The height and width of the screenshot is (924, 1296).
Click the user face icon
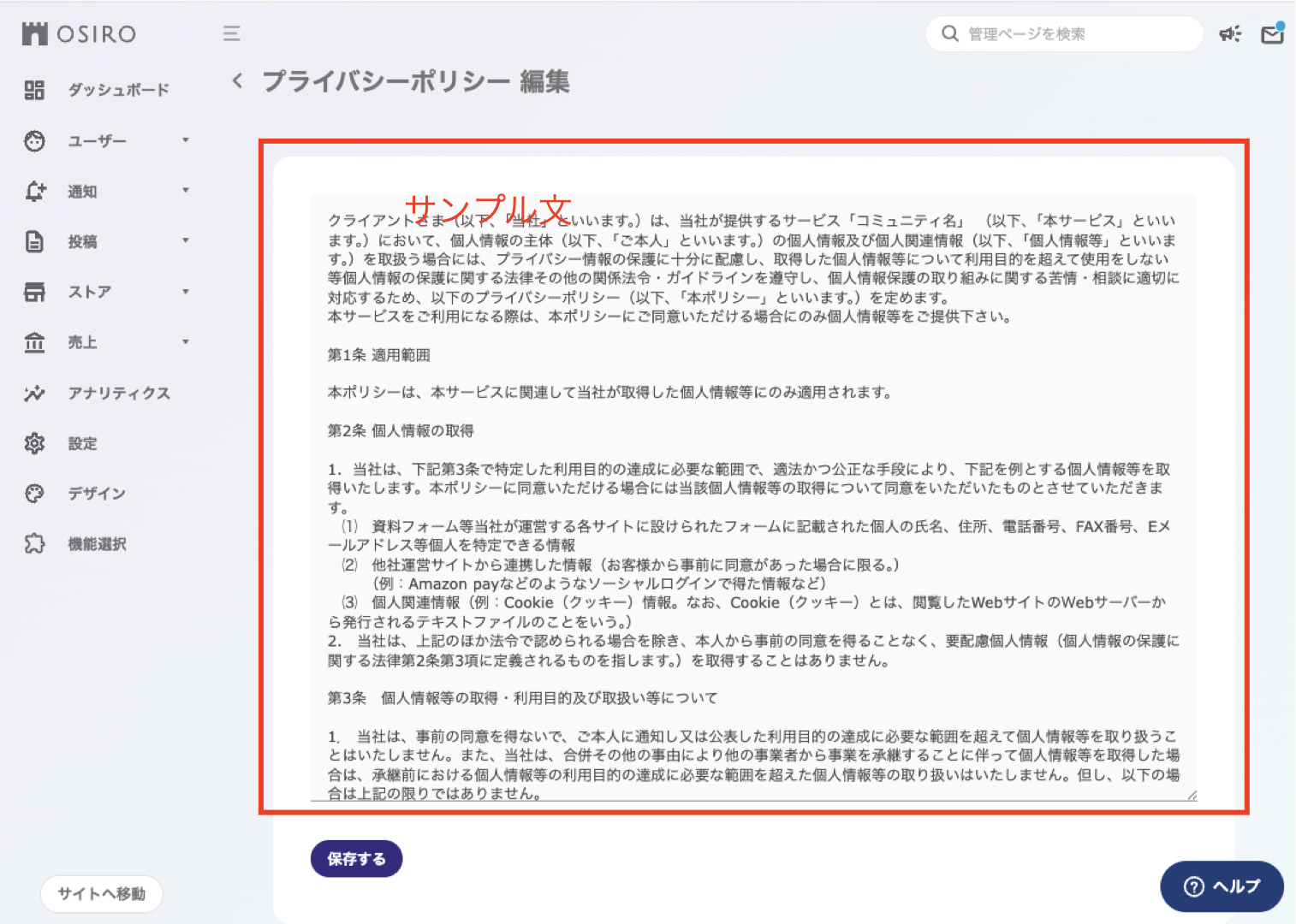[34, 141]
